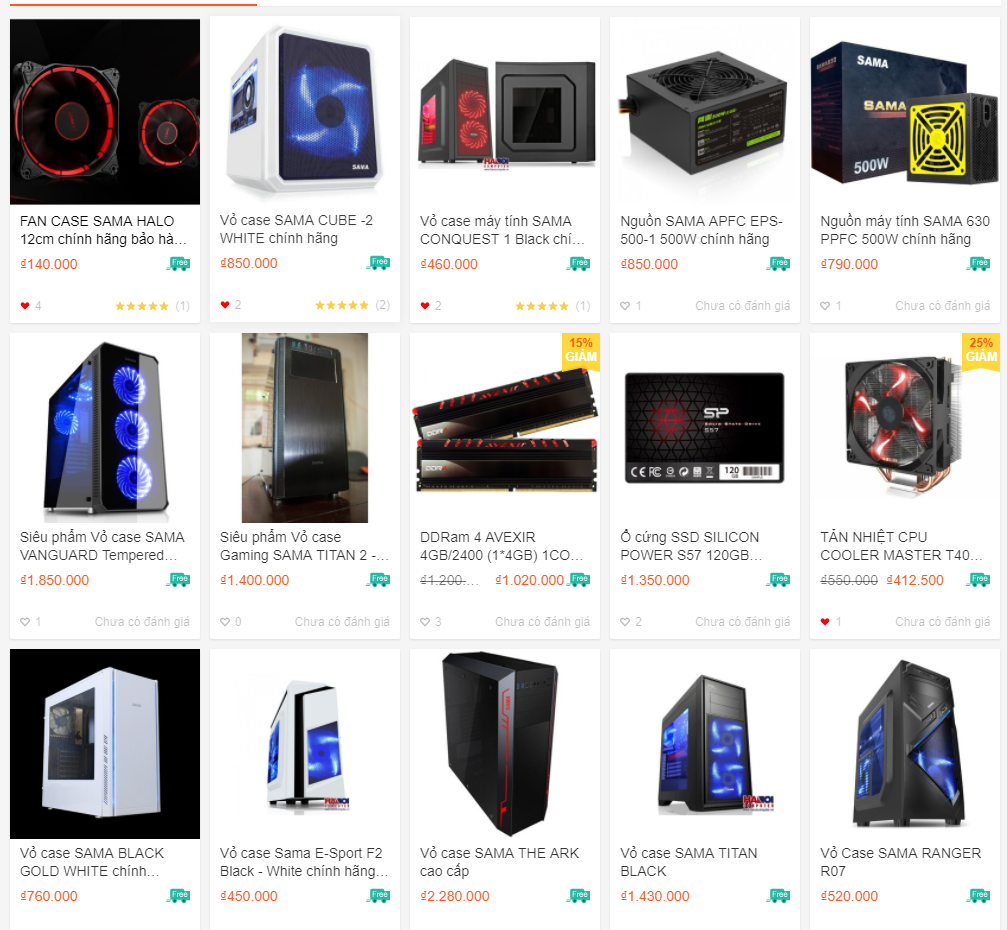
Task: Click the 25% GIẢM badge on CPU cooler
Action: click(x=981, y=351)
